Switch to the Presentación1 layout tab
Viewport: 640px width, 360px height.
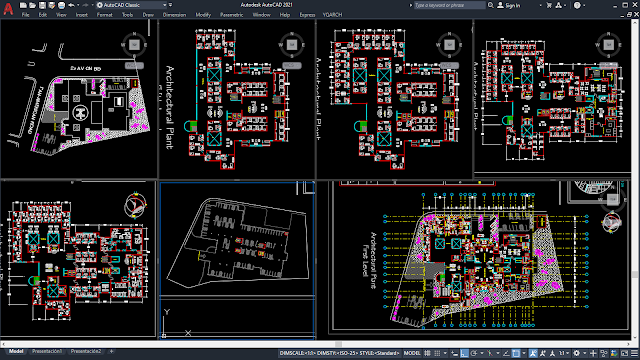click(x=47, y=351)
